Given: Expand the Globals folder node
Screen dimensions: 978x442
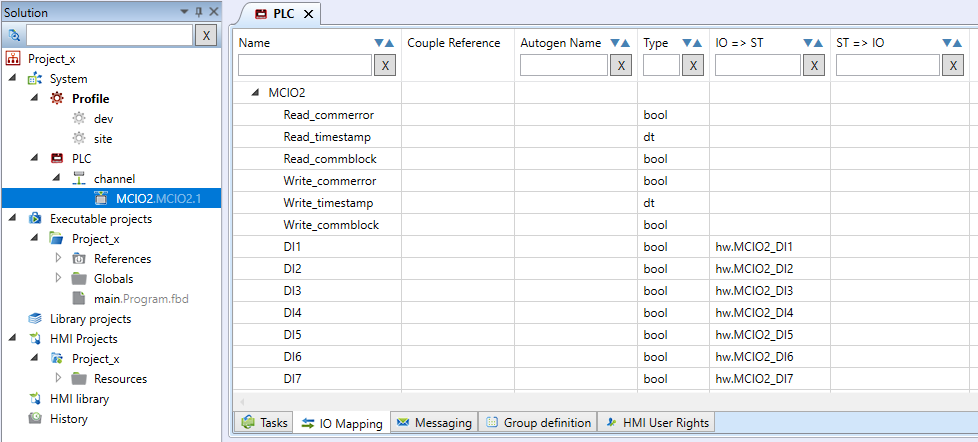Looking at the screenshot, I should point(59,278).
